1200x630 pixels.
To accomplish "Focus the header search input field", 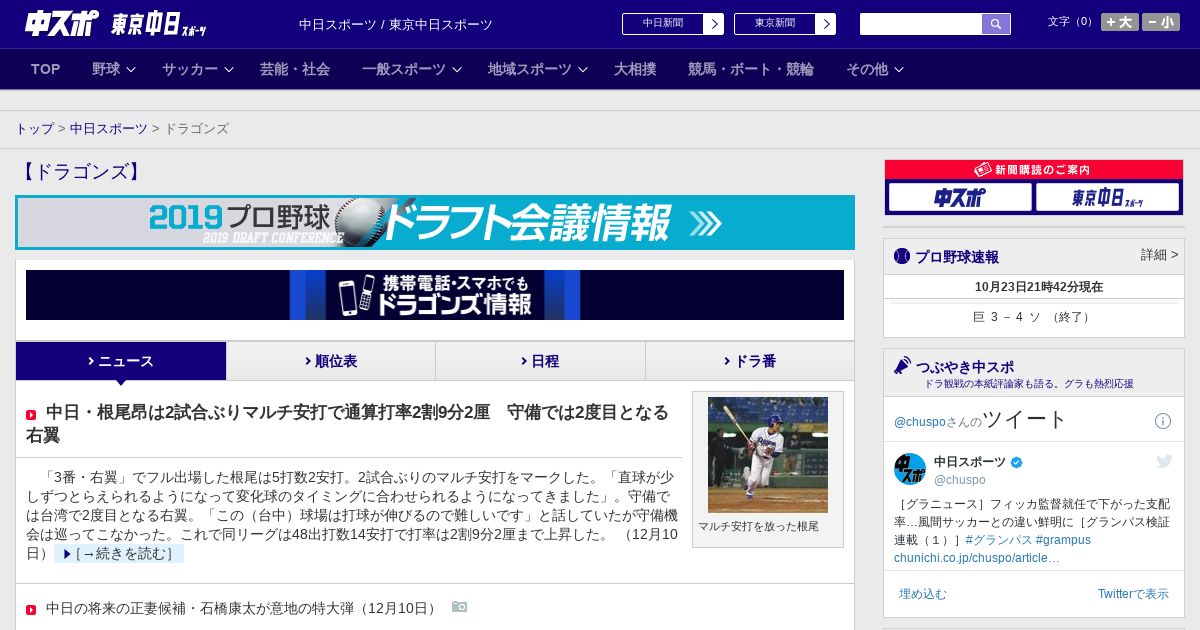I will 921,24.
